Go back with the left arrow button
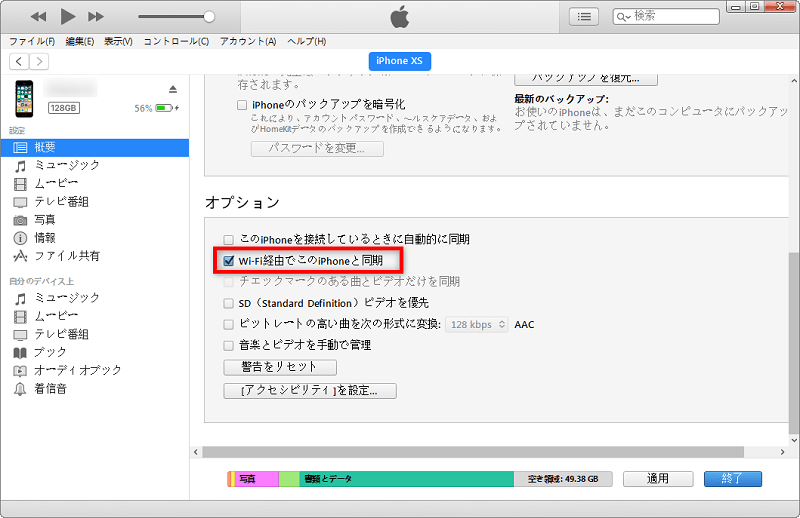 (x=19, y=62)
